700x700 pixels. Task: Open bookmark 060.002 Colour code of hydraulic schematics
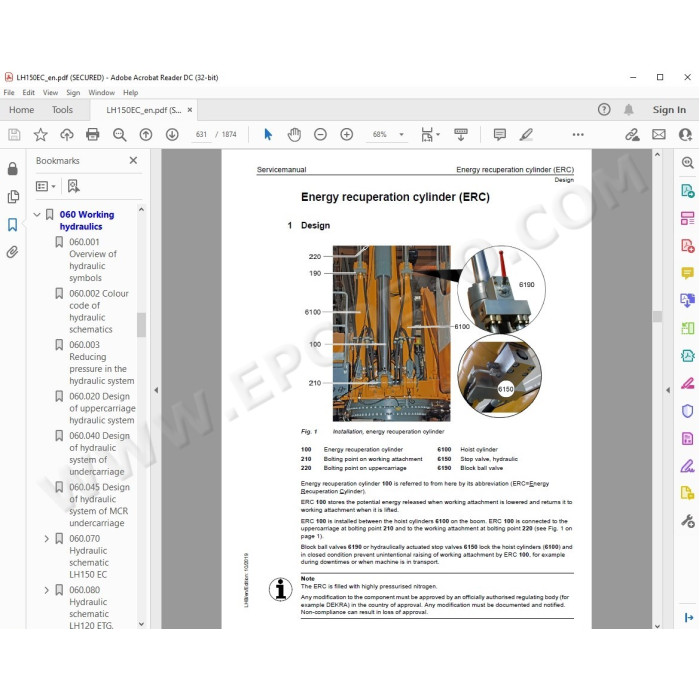click(x=98, y=312)
